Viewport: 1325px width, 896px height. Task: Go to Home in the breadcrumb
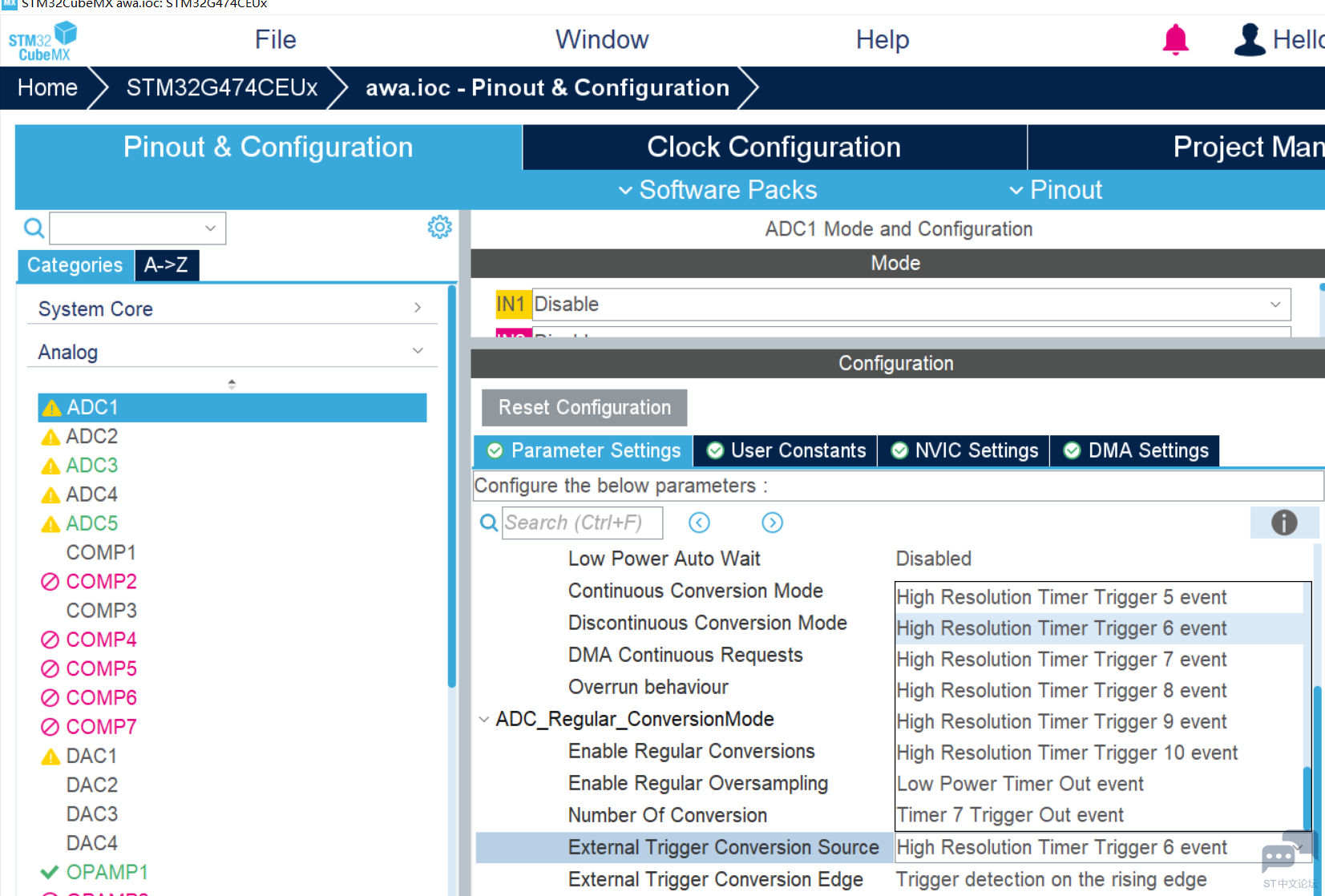coord(47,87)
